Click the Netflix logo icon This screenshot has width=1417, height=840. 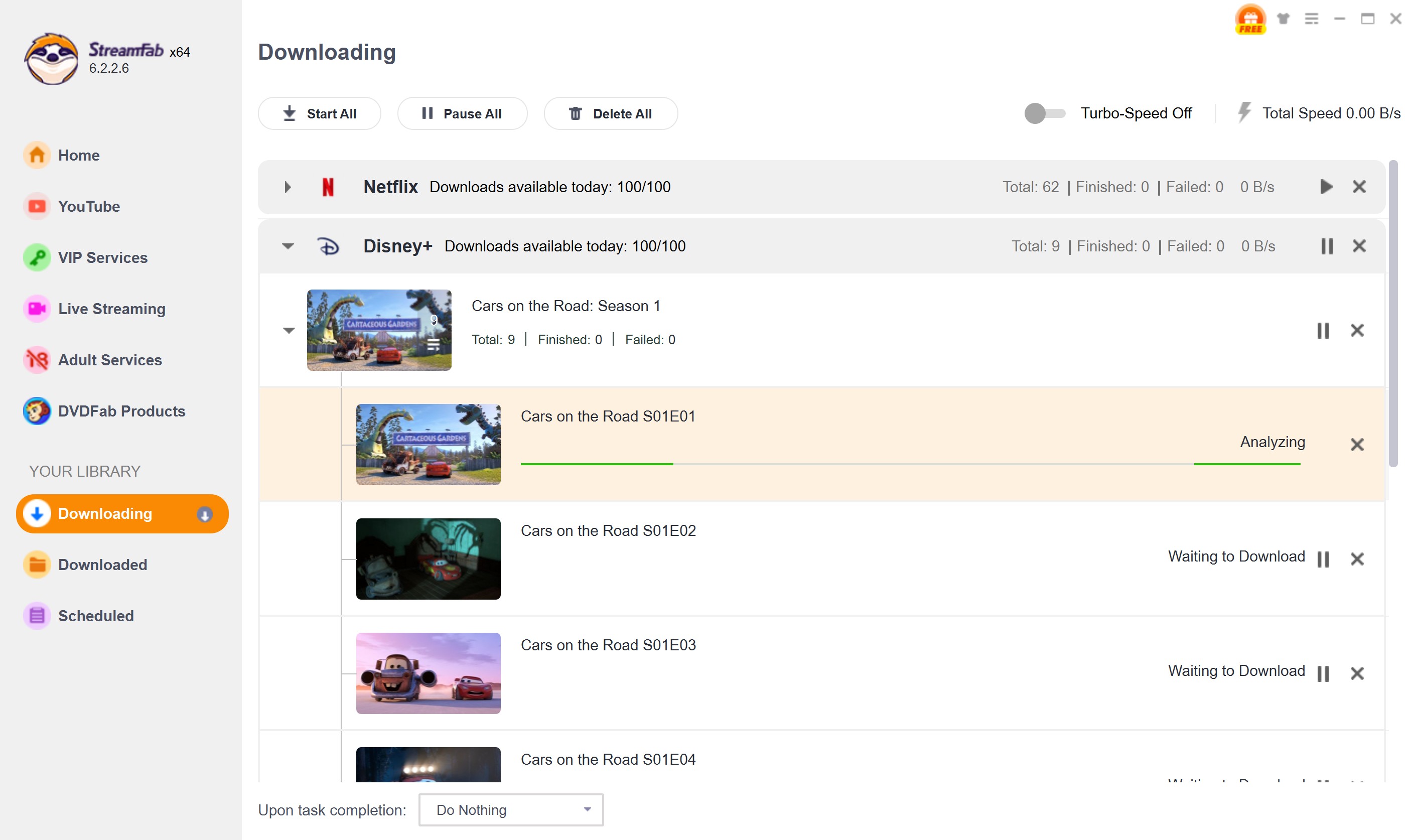coord(328,187)
